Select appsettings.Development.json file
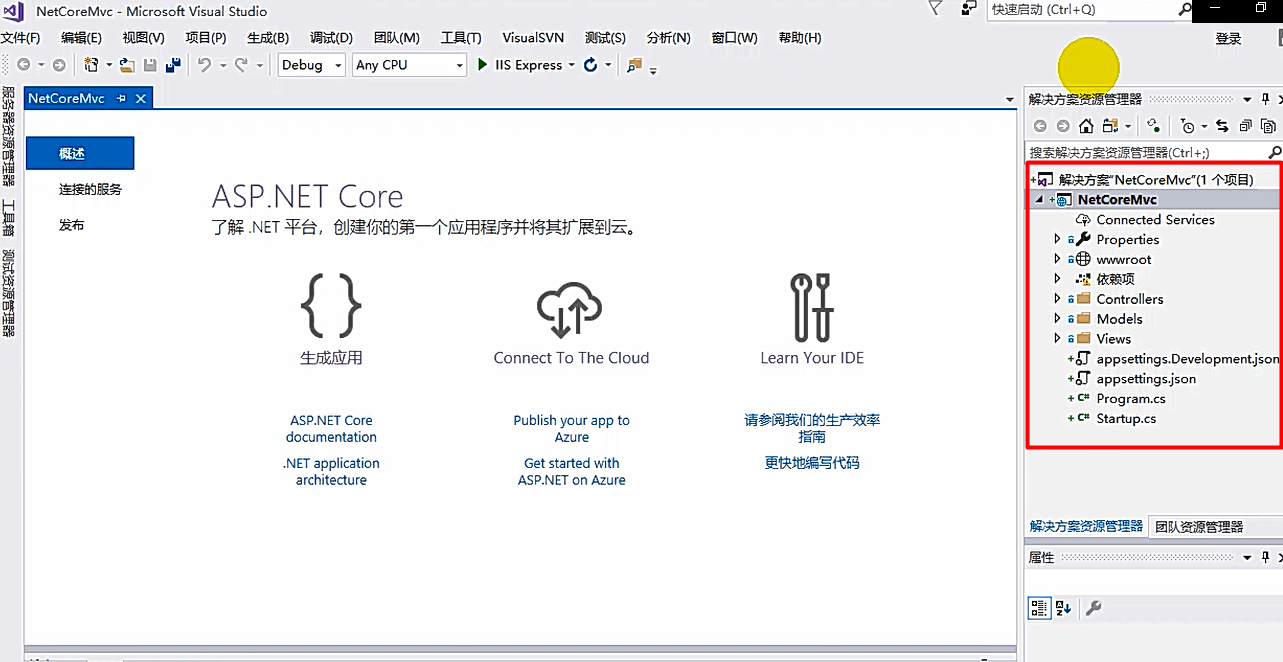The height and width of the screenshot is (662, 1283). [1187, 359]
